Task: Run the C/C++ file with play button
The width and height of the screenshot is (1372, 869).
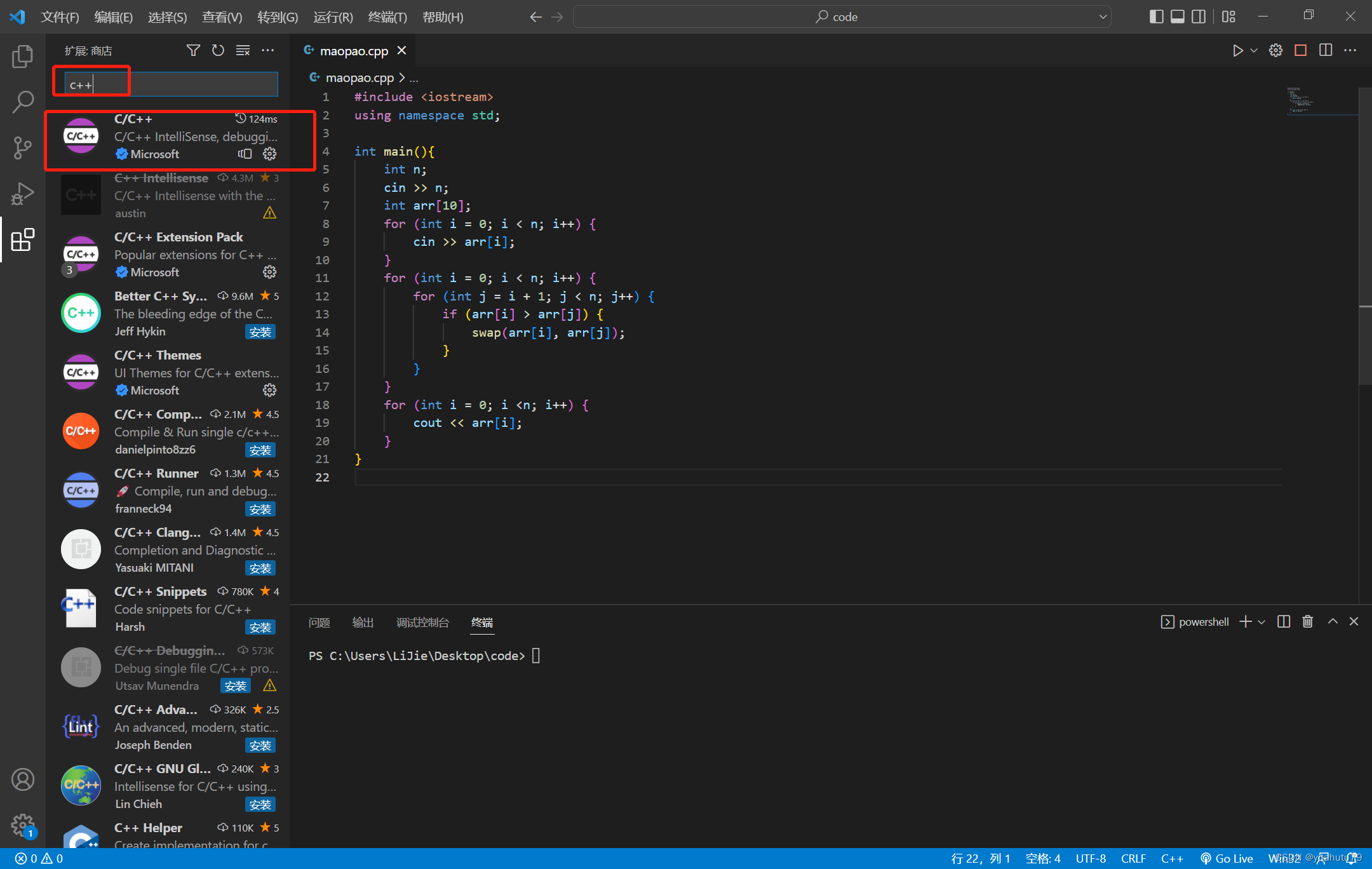Action: tap(1237, 50)
